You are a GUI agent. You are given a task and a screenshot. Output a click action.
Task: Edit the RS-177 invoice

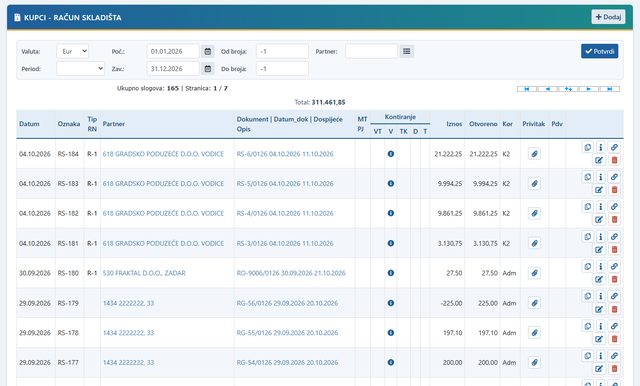tap(599, 368)
